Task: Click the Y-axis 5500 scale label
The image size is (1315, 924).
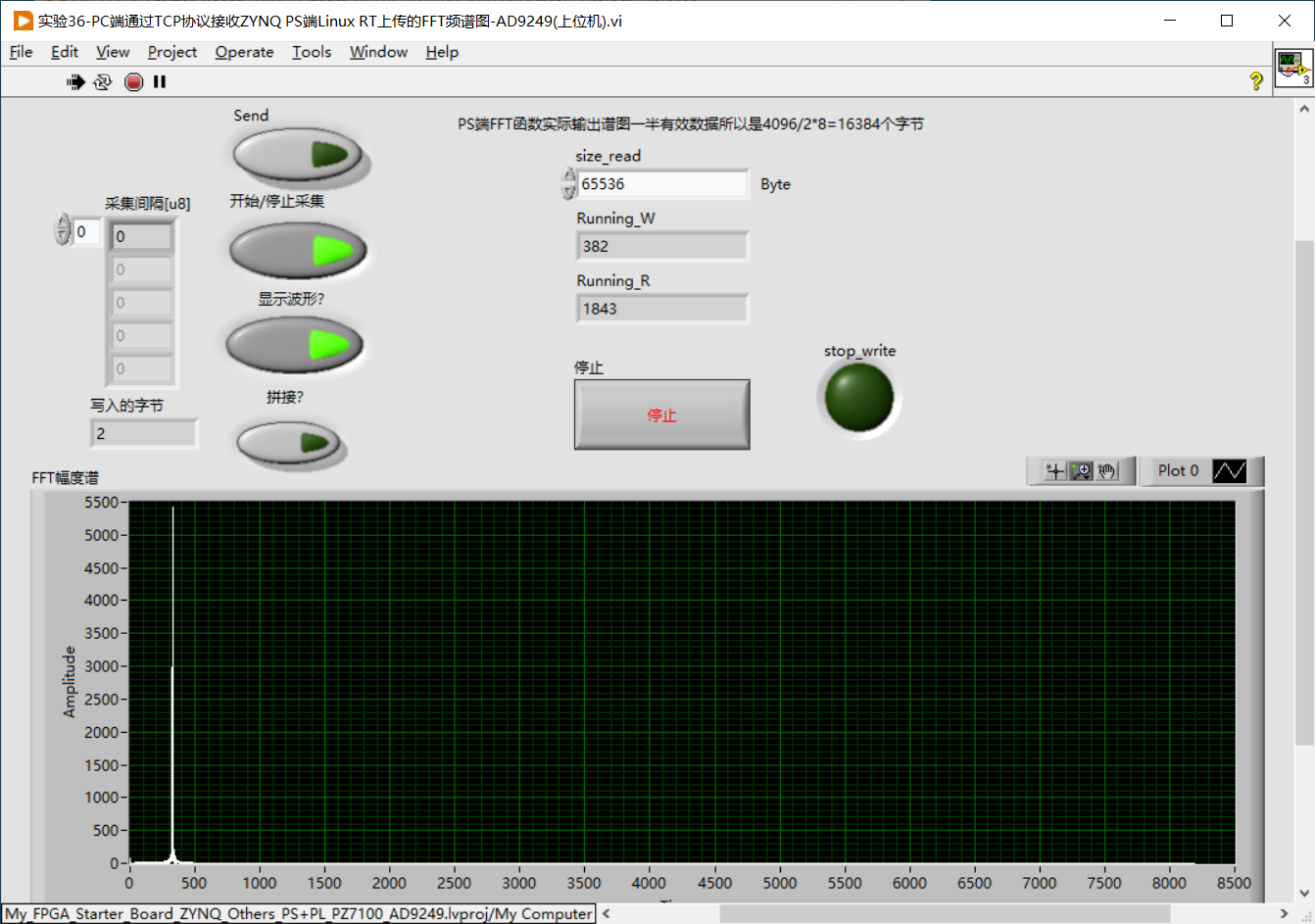Action: tap(101, 502)
